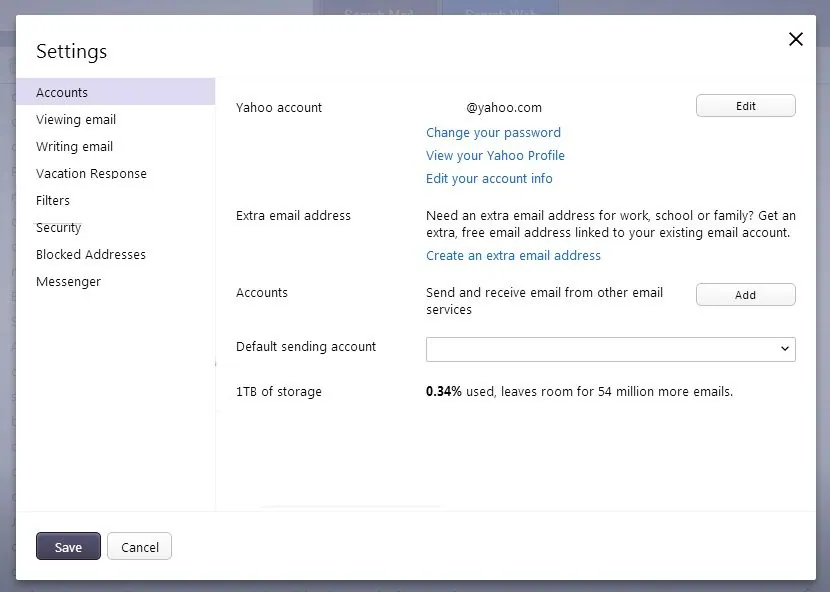Click the sidebar collapse arrow handle
The height and width of the screenshot is (592, 830).
point(216,364)
